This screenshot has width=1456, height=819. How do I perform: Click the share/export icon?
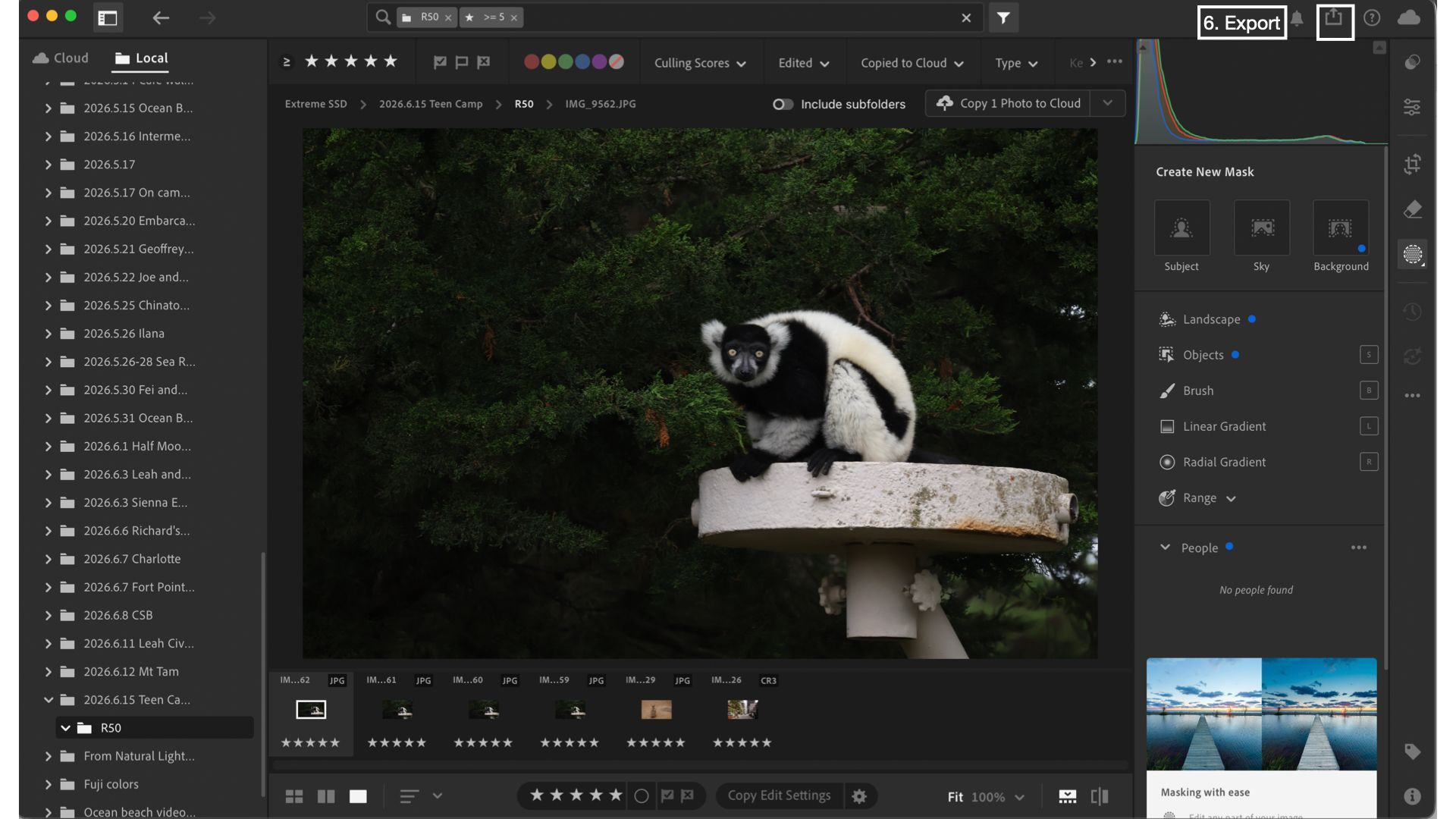(1334, 17)
